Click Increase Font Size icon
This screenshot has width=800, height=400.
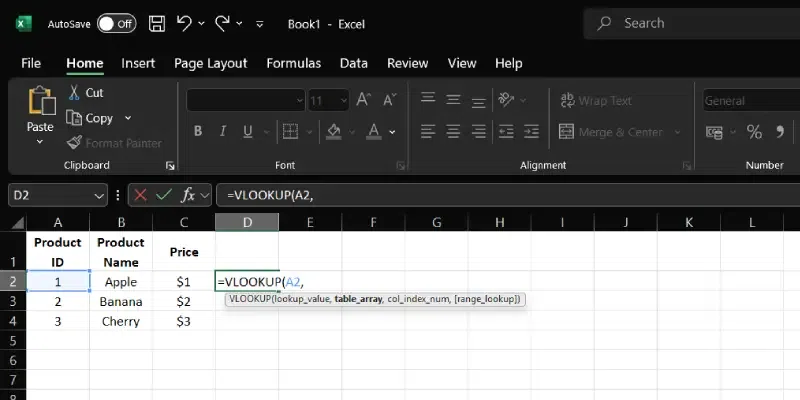pos(363,99)
